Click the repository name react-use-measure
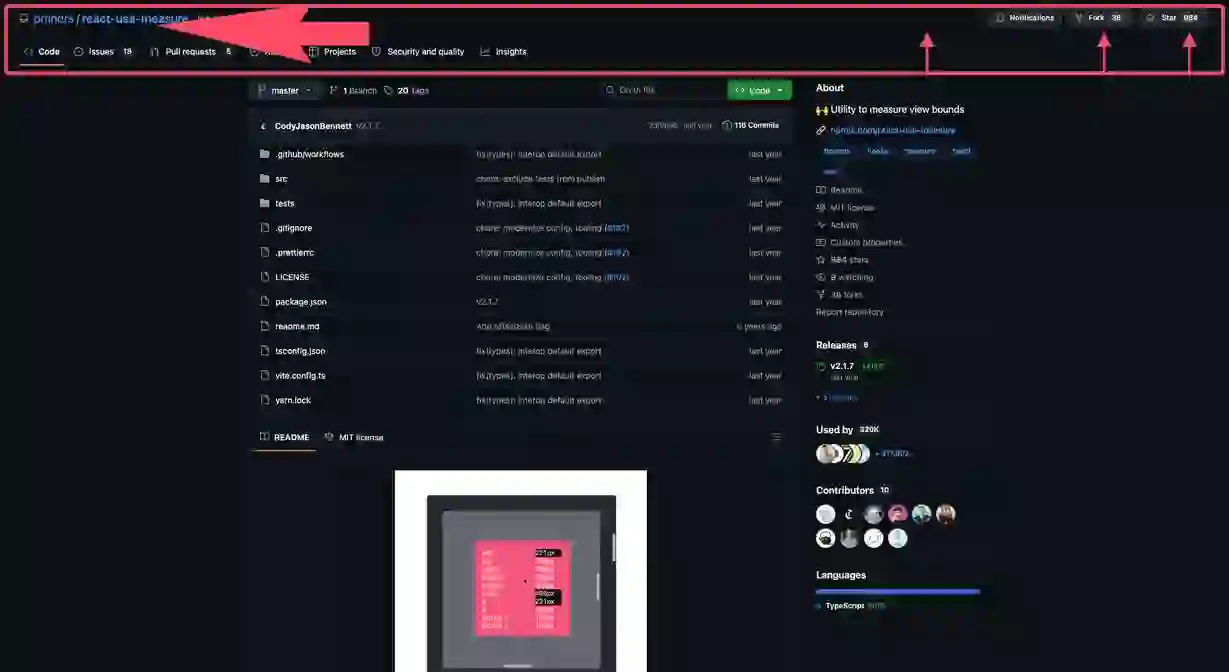This screenshot has height=672, width=1229. 135,19
